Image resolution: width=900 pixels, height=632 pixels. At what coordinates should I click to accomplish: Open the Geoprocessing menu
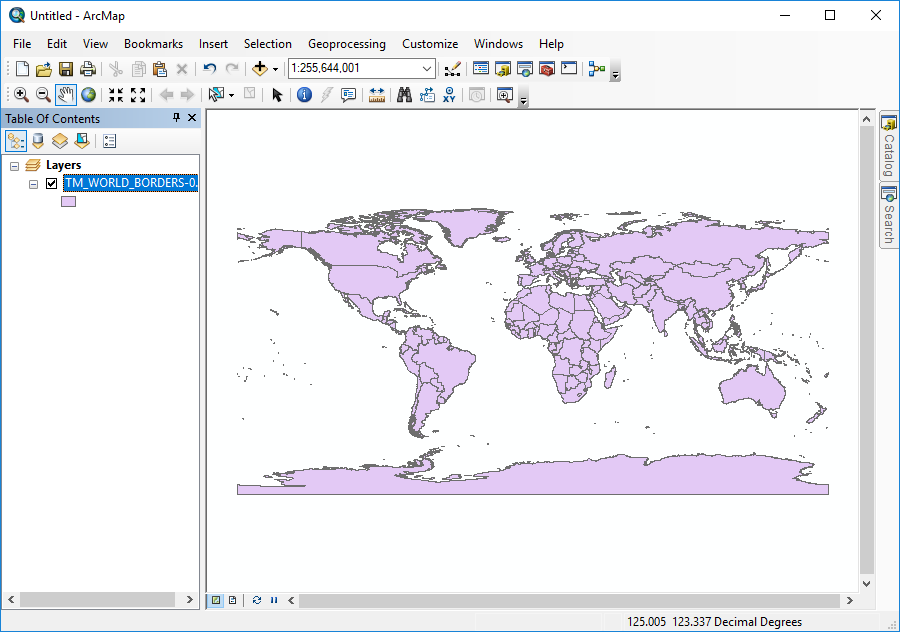[x=347, y=44]
